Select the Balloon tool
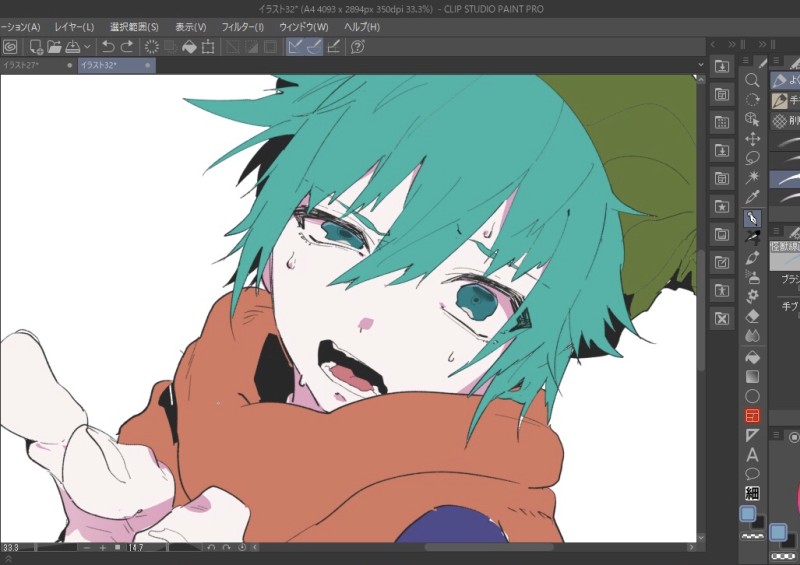Image resolution: width=800 pixels, height=565 pixels. coord(752,474)
